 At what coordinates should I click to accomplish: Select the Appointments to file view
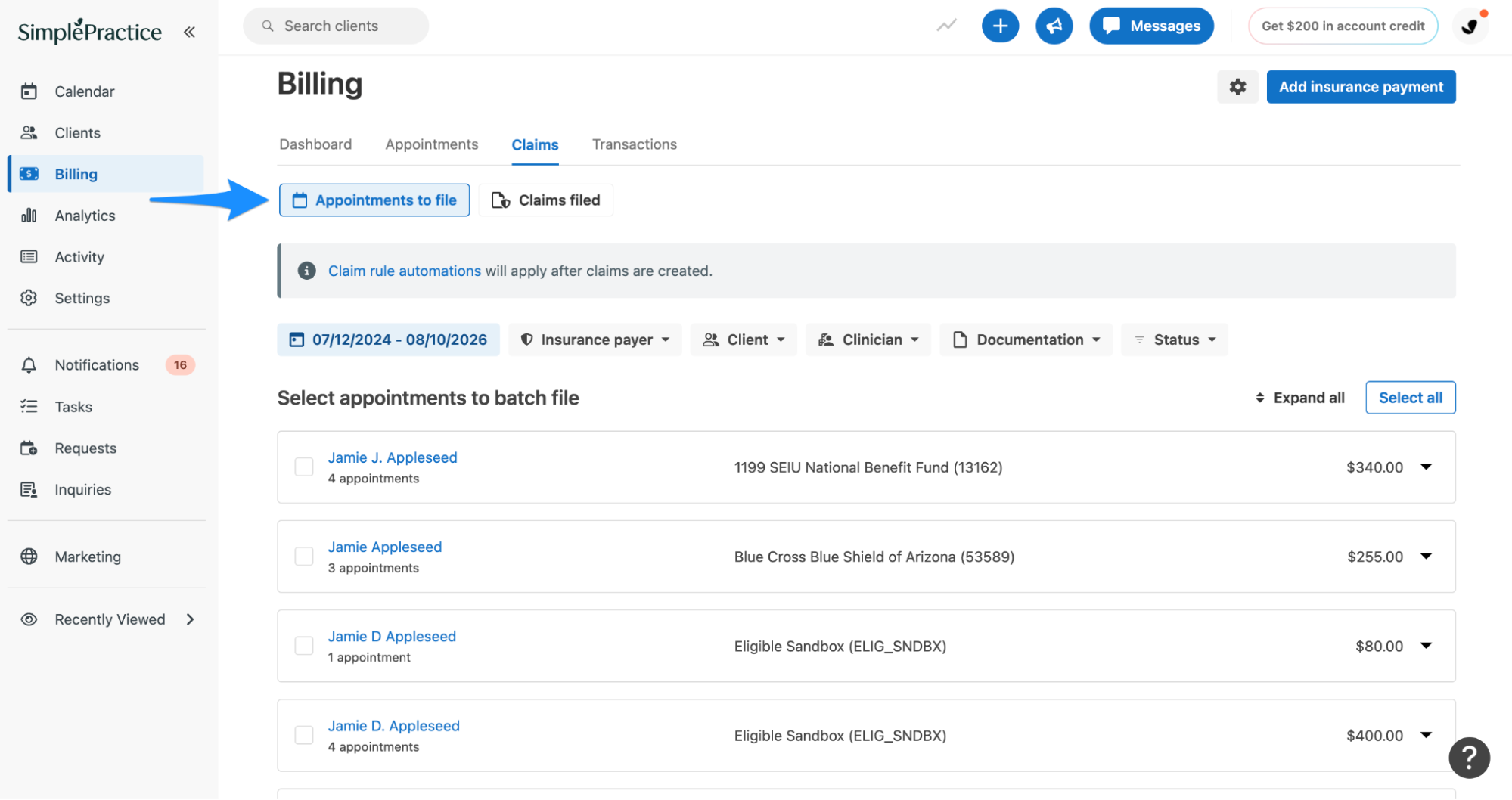tap(374, 200)
